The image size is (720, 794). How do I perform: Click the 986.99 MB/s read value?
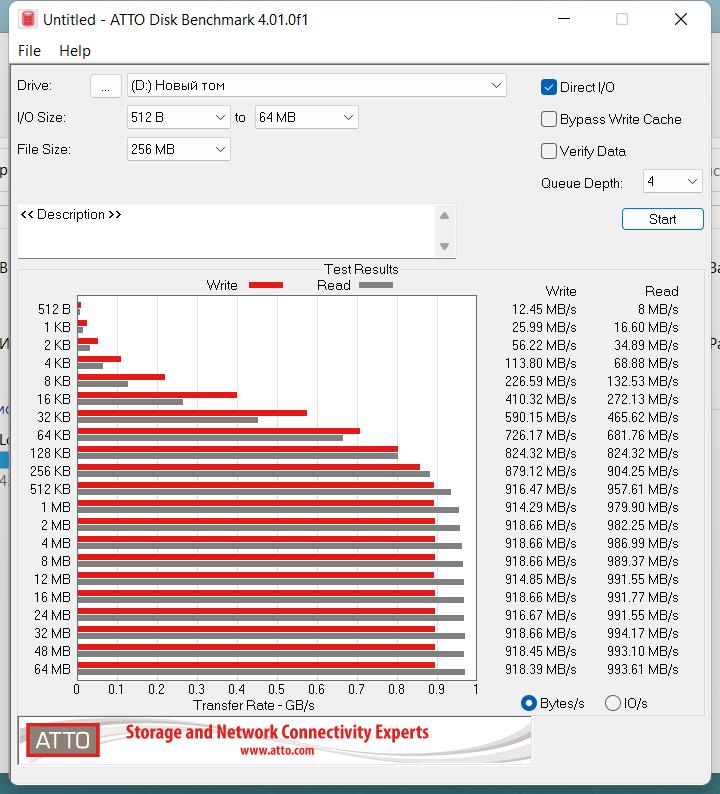643,543
